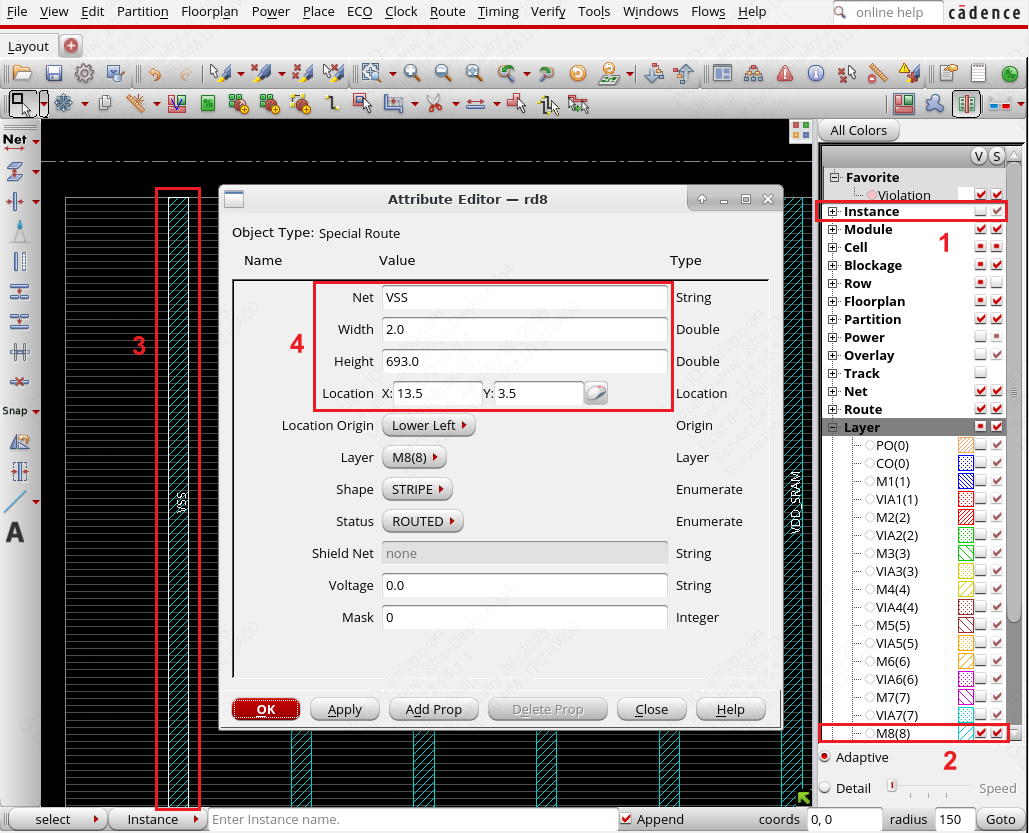
Task: Open the Location Origin Lower Left dropdown
Action: tap(429, 425)
